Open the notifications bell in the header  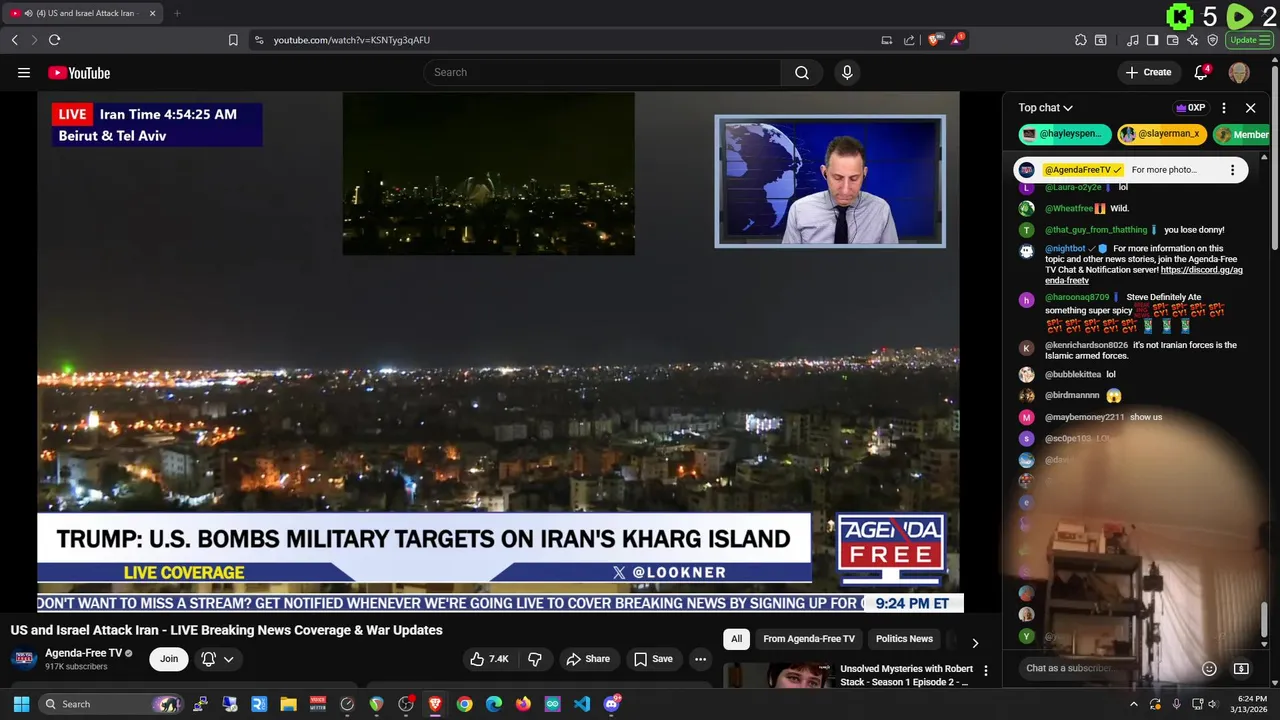pos(1201,72)
